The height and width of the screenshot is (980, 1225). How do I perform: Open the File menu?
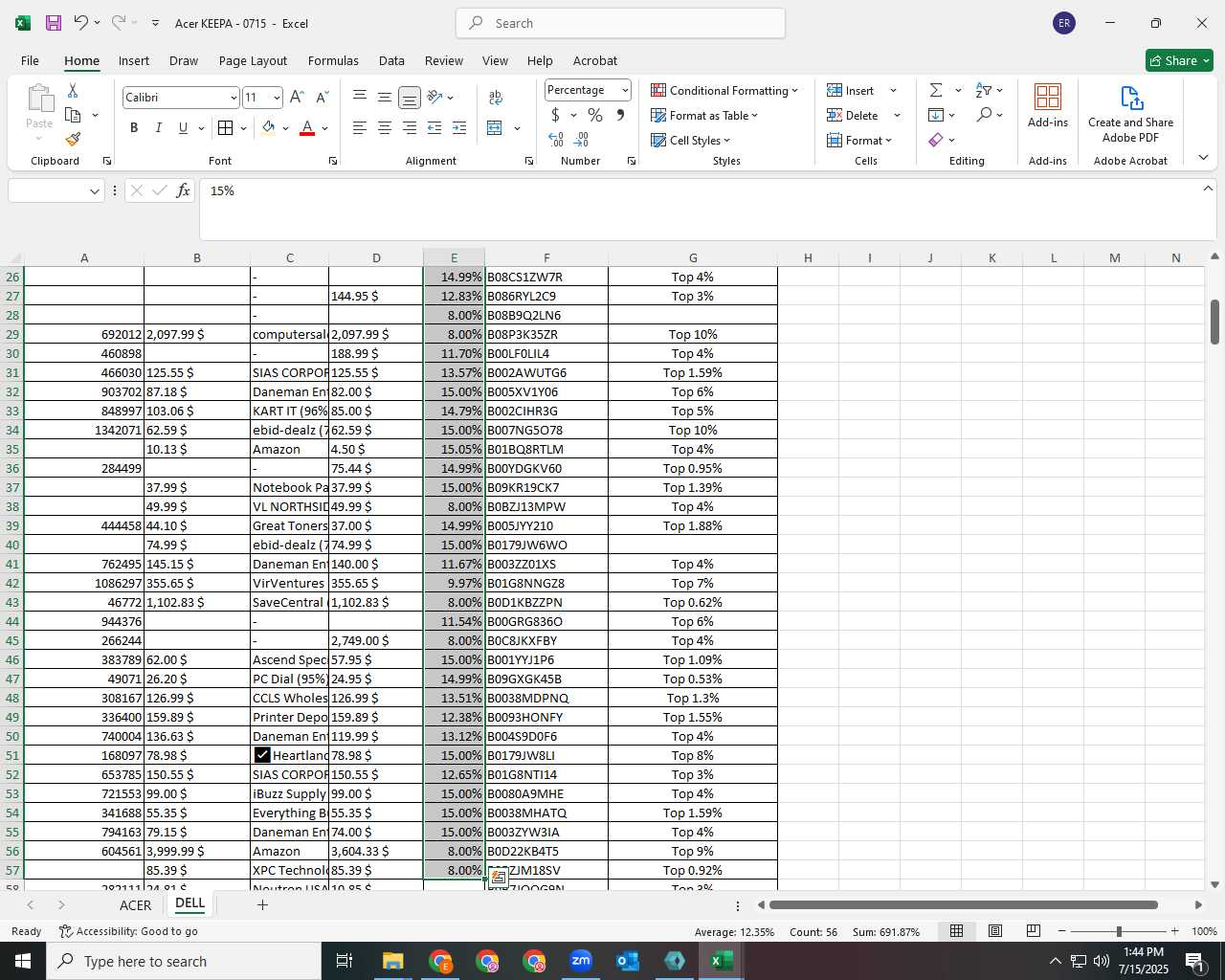coord(30,60)
